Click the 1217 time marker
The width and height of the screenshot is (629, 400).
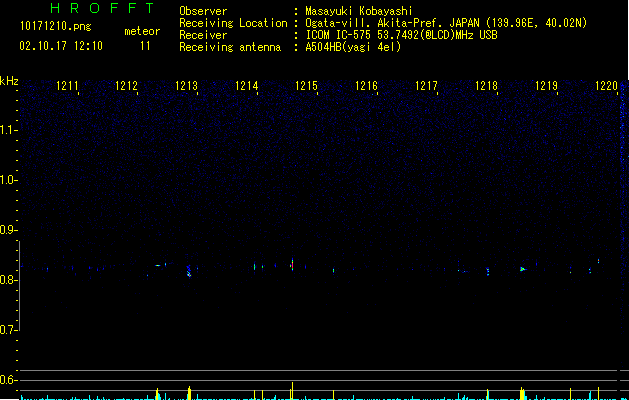pos(426,86)
